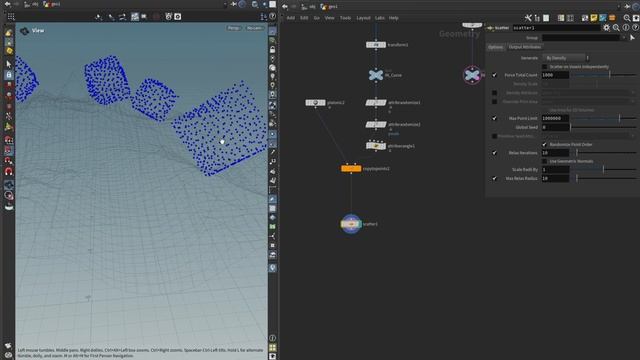640x360 pixels.
Task: Click the Force Total Count slider
Action: coord(603,75)
